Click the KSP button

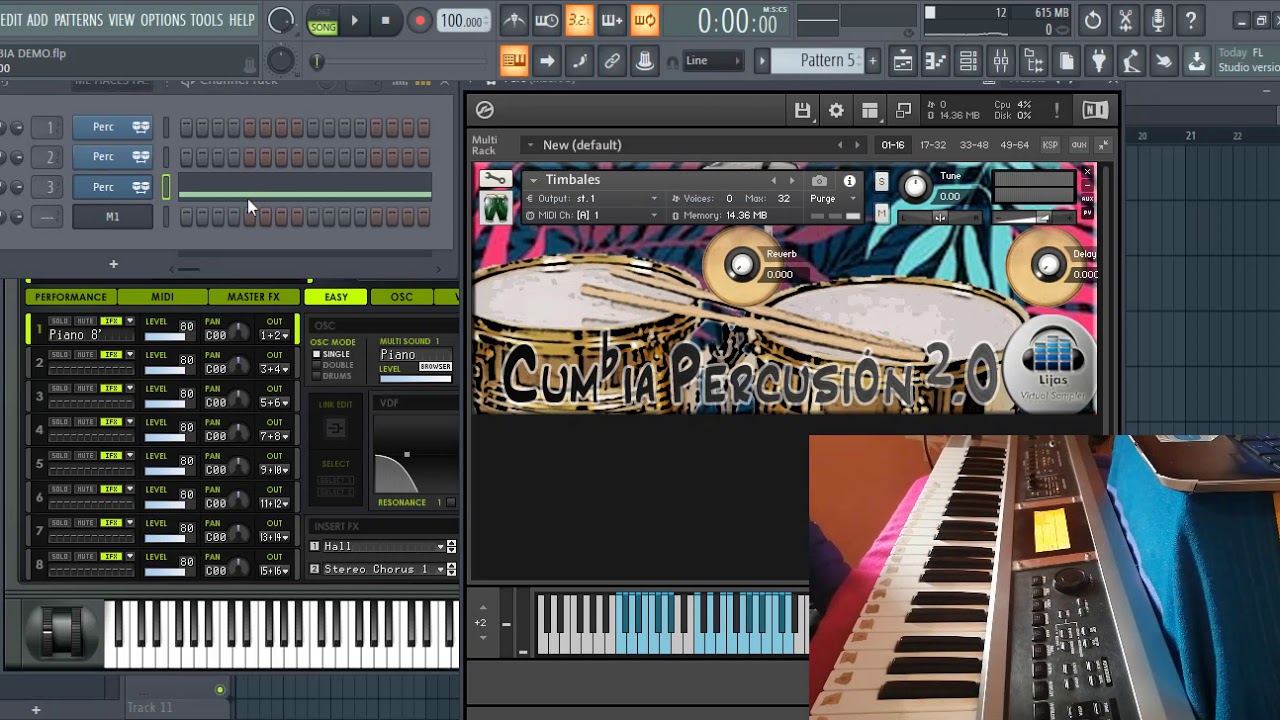(1050, 145)
